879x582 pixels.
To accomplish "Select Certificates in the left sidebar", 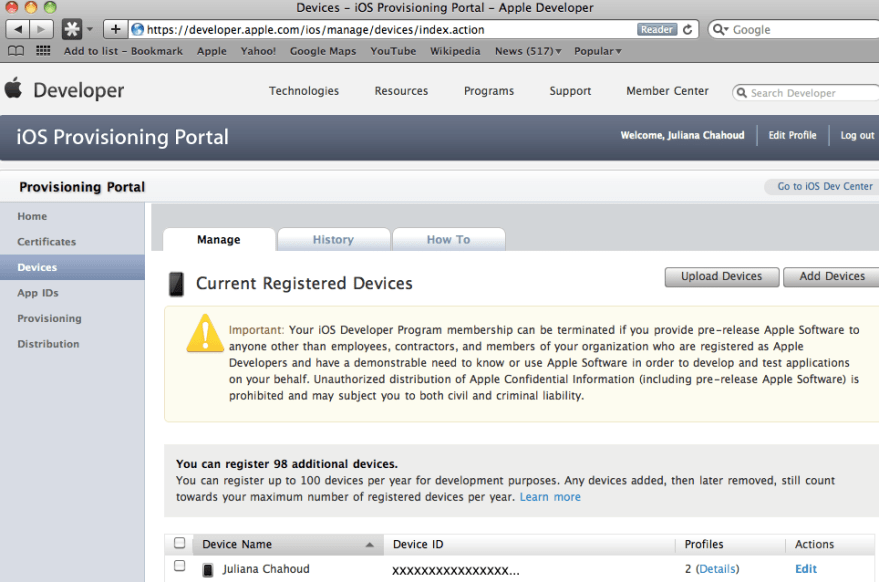I will 47,242.
